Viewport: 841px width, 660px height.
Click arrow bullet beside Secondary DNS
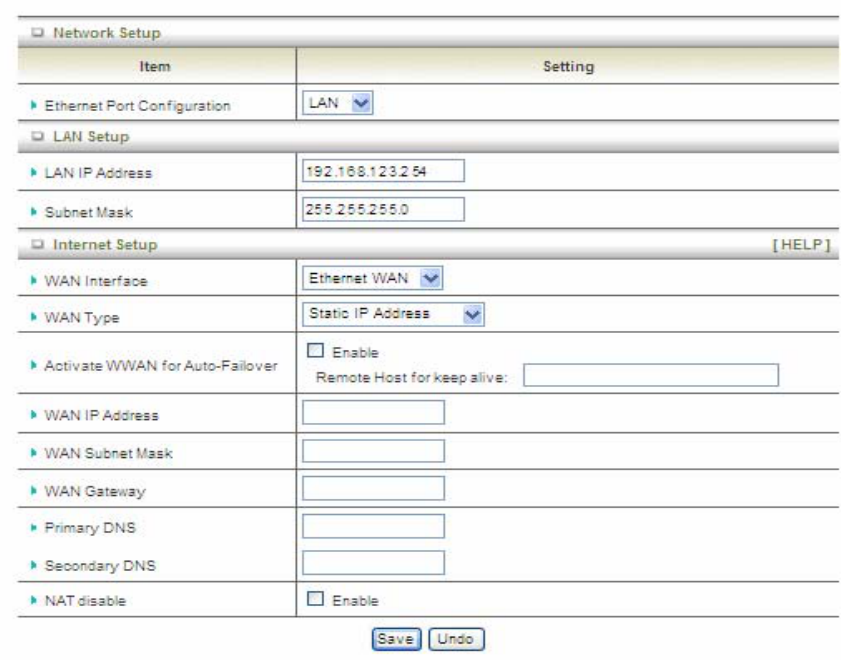(34, 565)
